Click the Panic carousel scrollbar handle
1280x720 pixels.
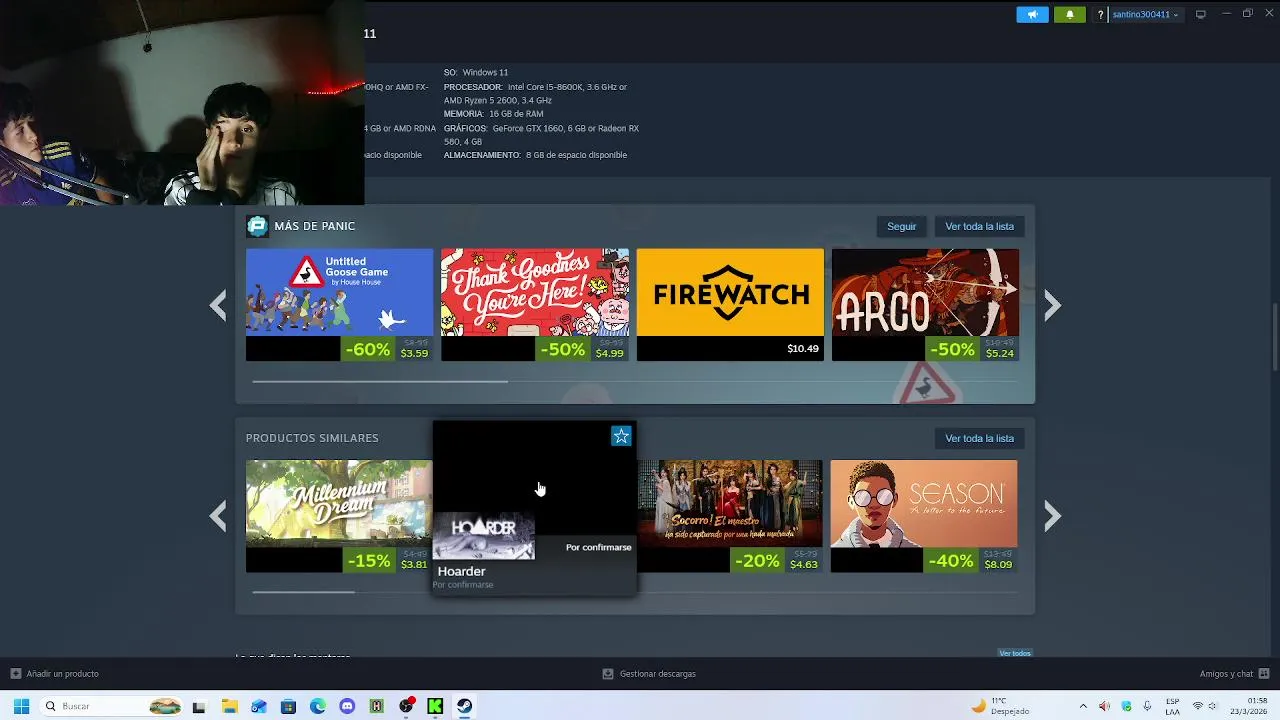pyautogui.click(x=380, y=381)
